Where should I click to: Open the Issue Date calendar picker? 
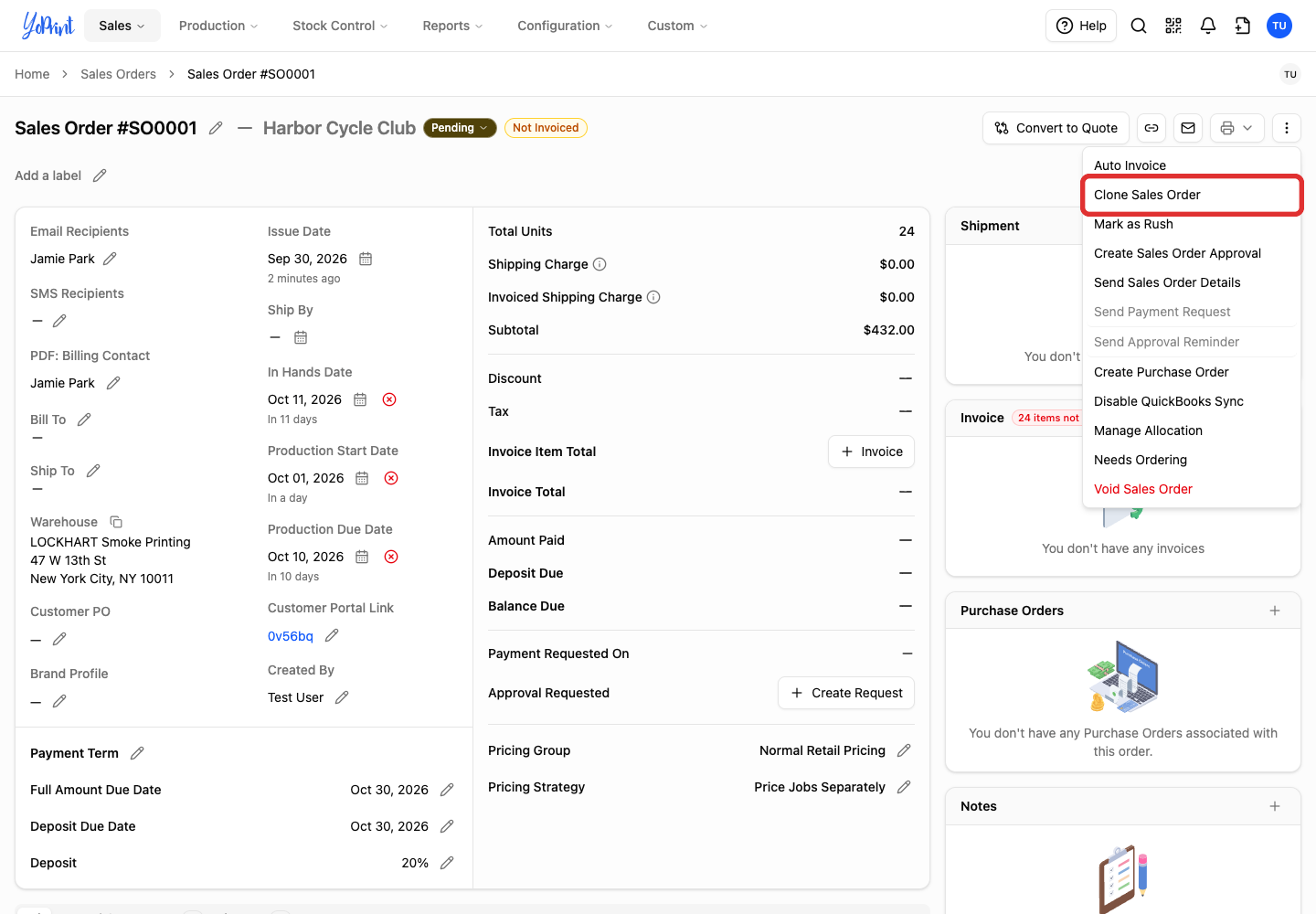[366, 259]
